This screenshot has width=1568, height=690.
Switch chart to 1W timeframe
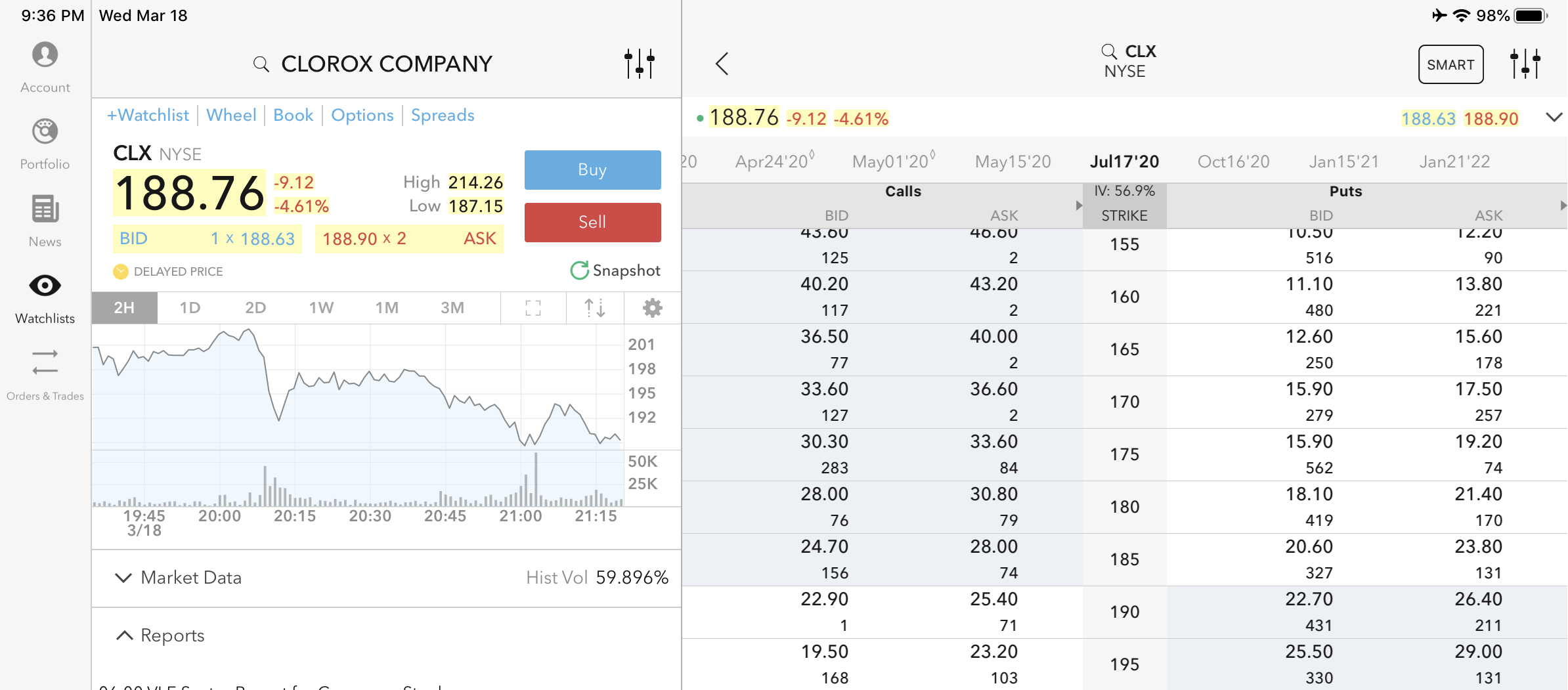tap(321, 308)
